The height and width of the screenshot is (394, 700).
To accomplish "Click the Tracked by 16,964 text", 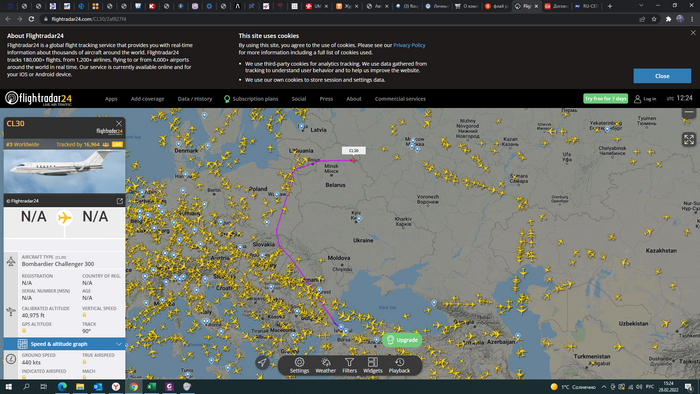I will (x=78, y=145).
